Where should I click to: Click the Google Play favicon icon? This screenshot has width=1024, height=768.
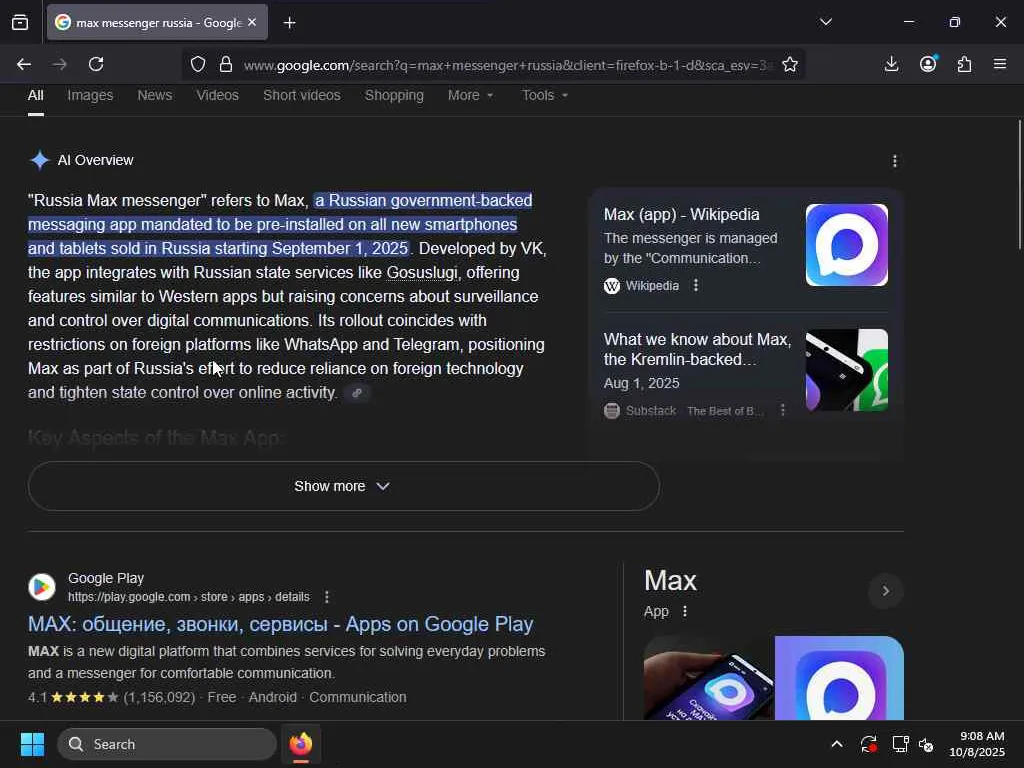click(42, 587)
